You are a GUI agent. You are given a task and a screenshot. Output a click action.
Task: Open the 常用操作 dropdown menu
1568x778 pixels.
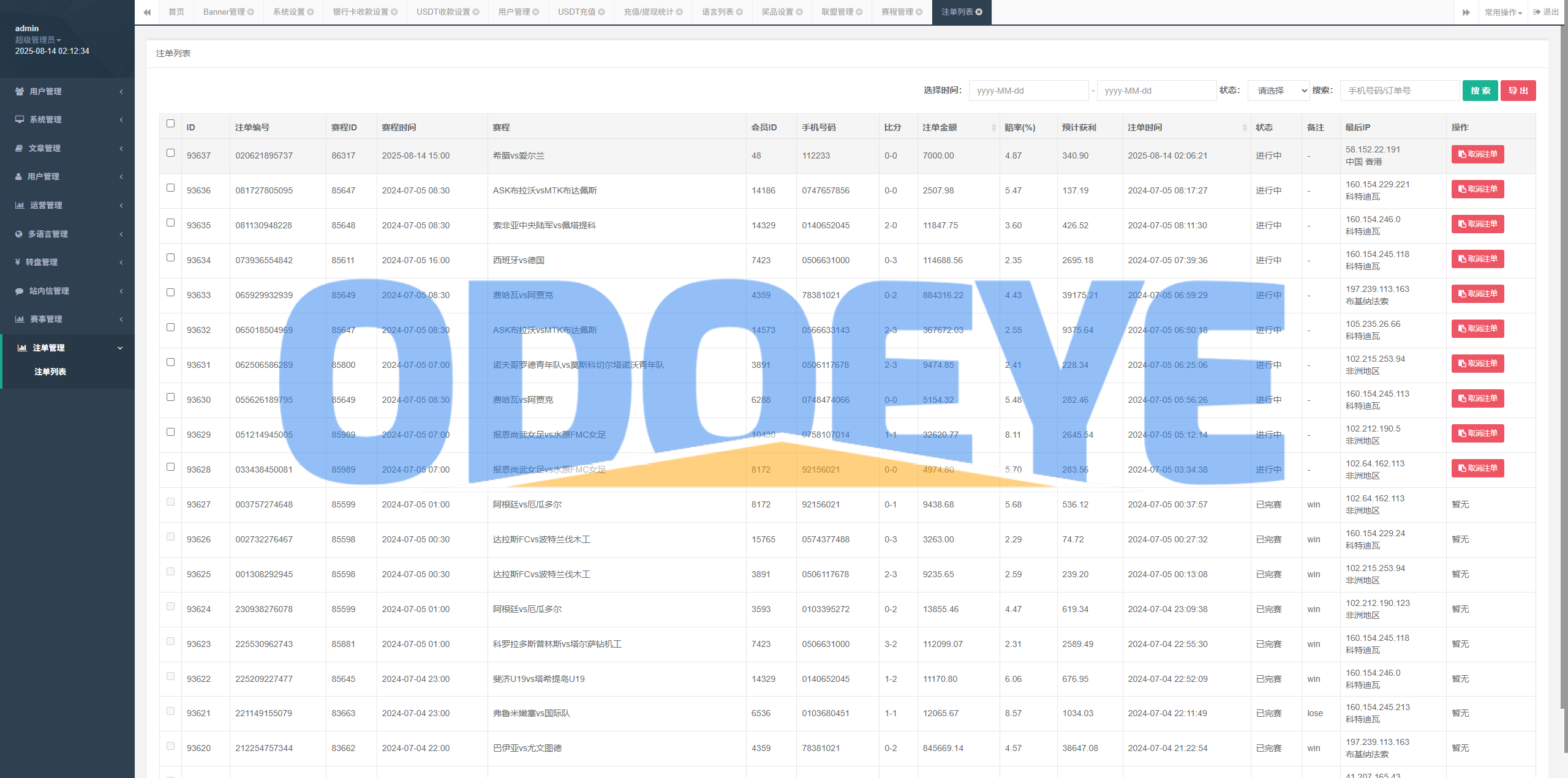click(x=1503, y=12)
